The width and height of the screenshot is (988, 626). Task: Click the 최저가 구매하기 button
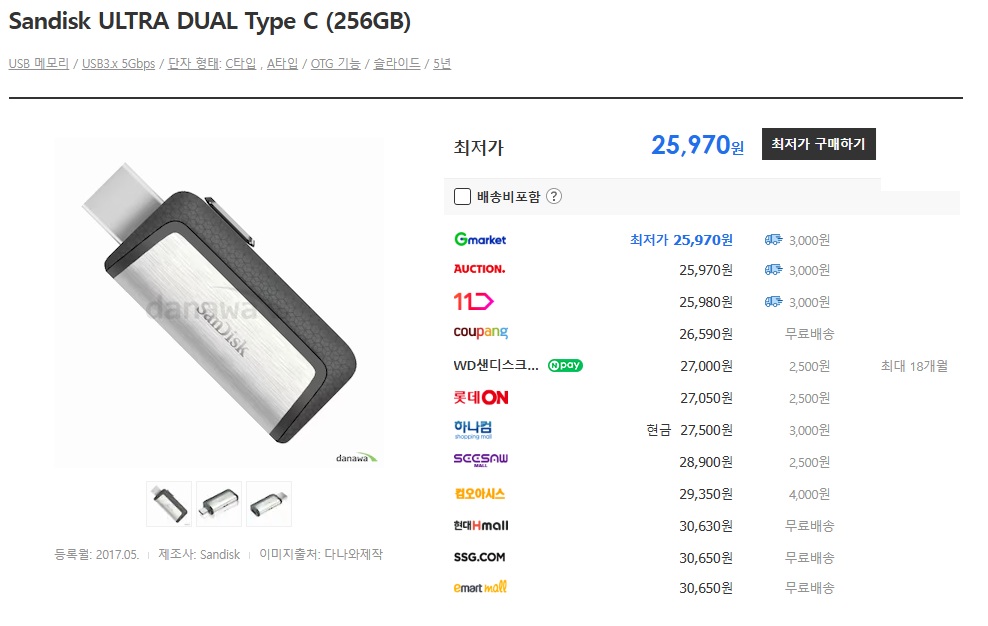pos(819,144)
